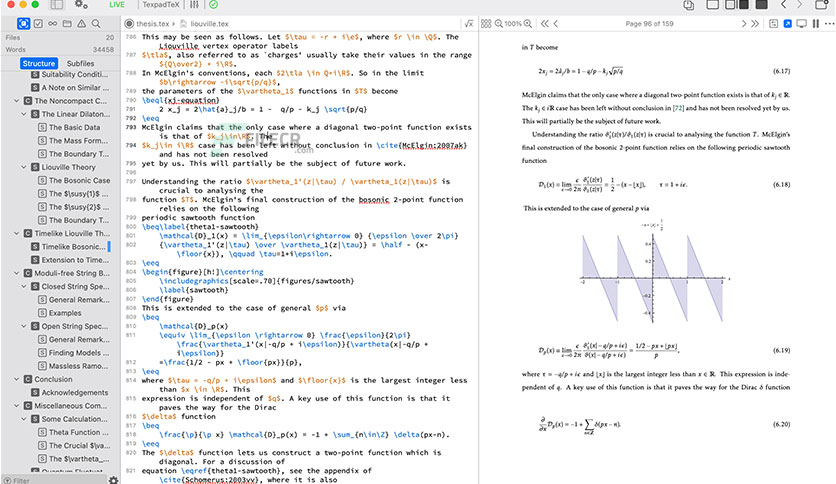836x484 pixels.
Task: Collapse The Linear Dilaton... section
Action: (x=24, y=114)
